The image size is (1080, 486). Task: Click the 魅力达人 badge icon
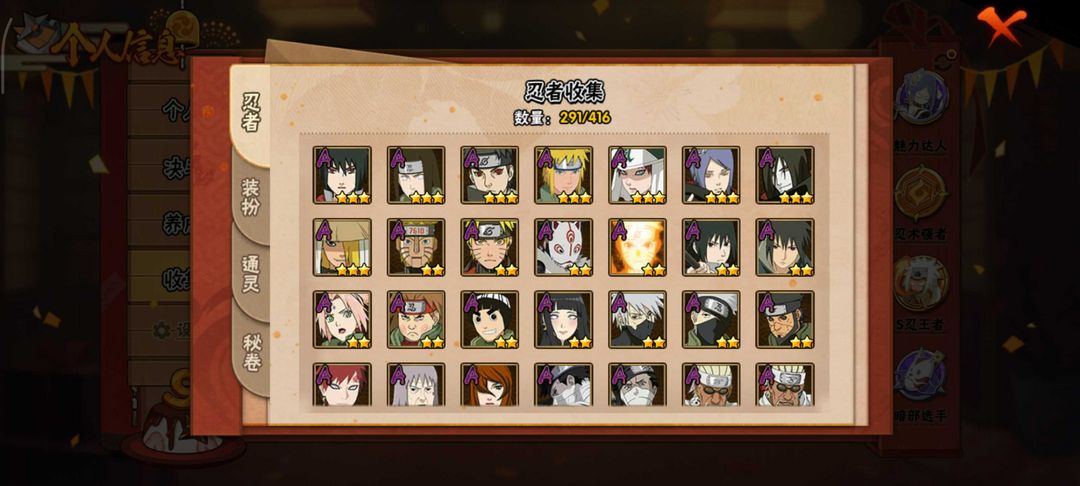coord(921,98)
